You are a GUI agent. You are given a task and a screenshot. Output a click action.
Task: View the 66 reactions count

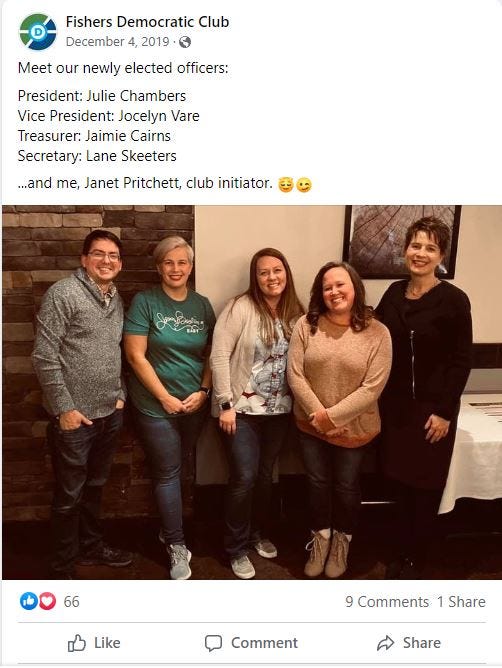pos(72,602)
